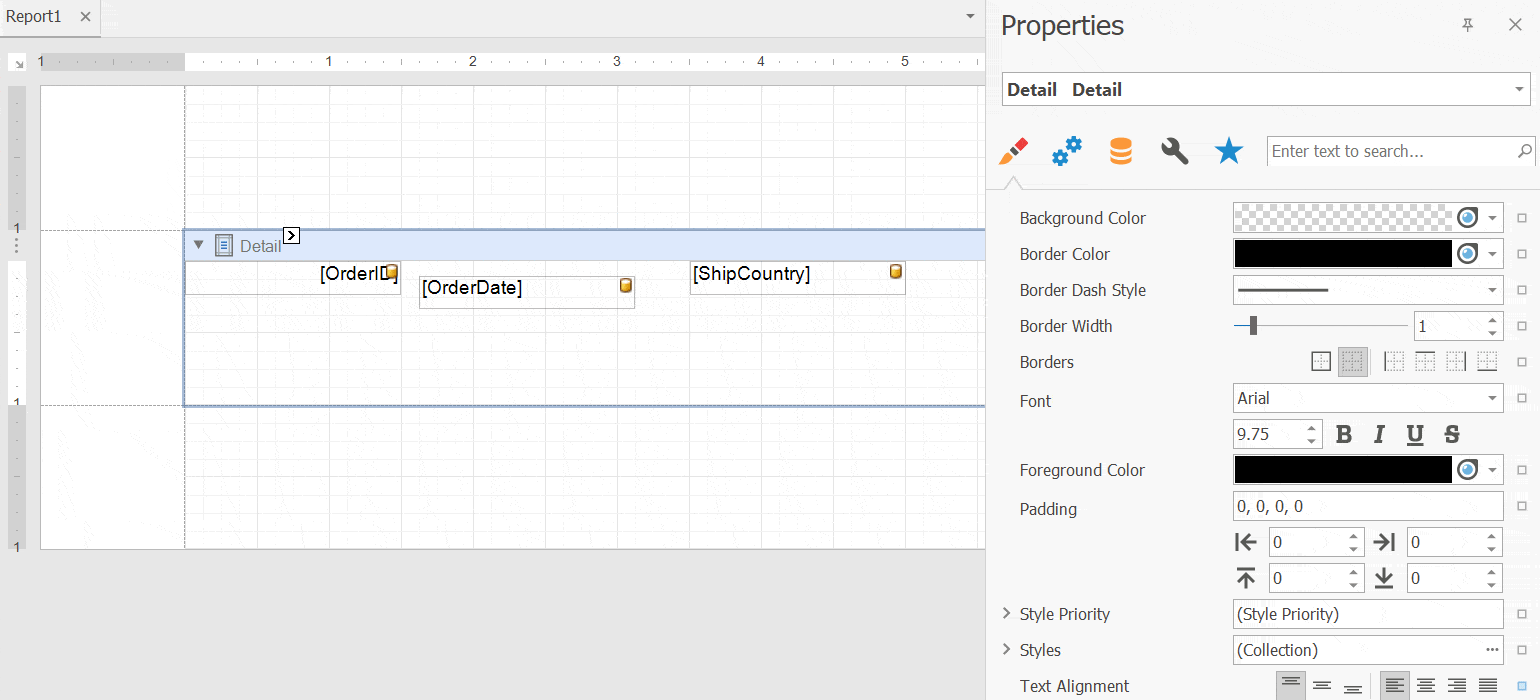Toggle italic font formatting

click(x=1378, y=434)
